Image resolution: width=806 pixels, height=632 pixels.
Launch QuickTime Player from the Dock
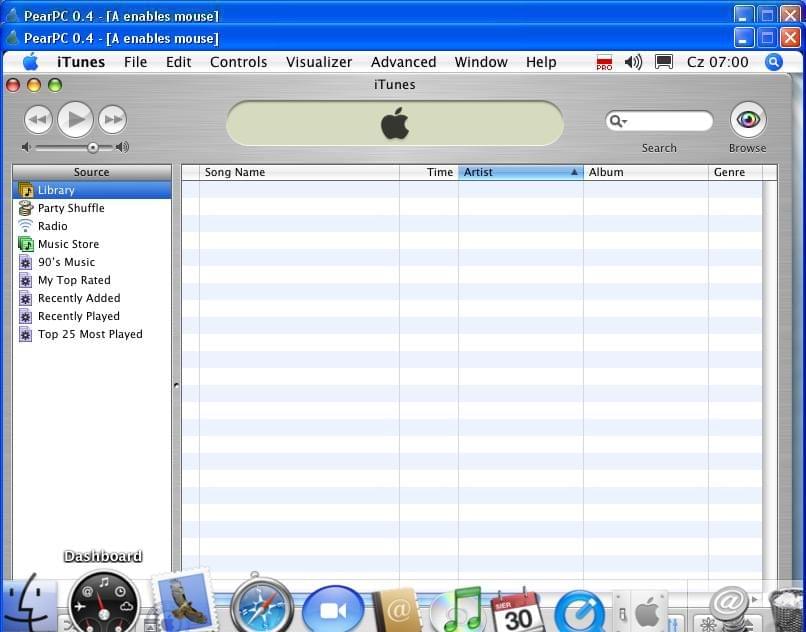pos(580,612)
